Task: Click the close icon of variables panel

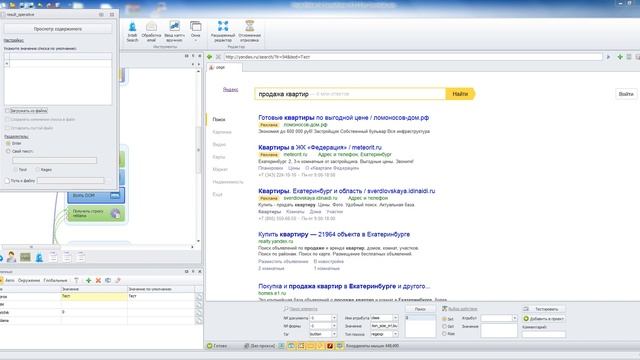Action: (200, 271)
